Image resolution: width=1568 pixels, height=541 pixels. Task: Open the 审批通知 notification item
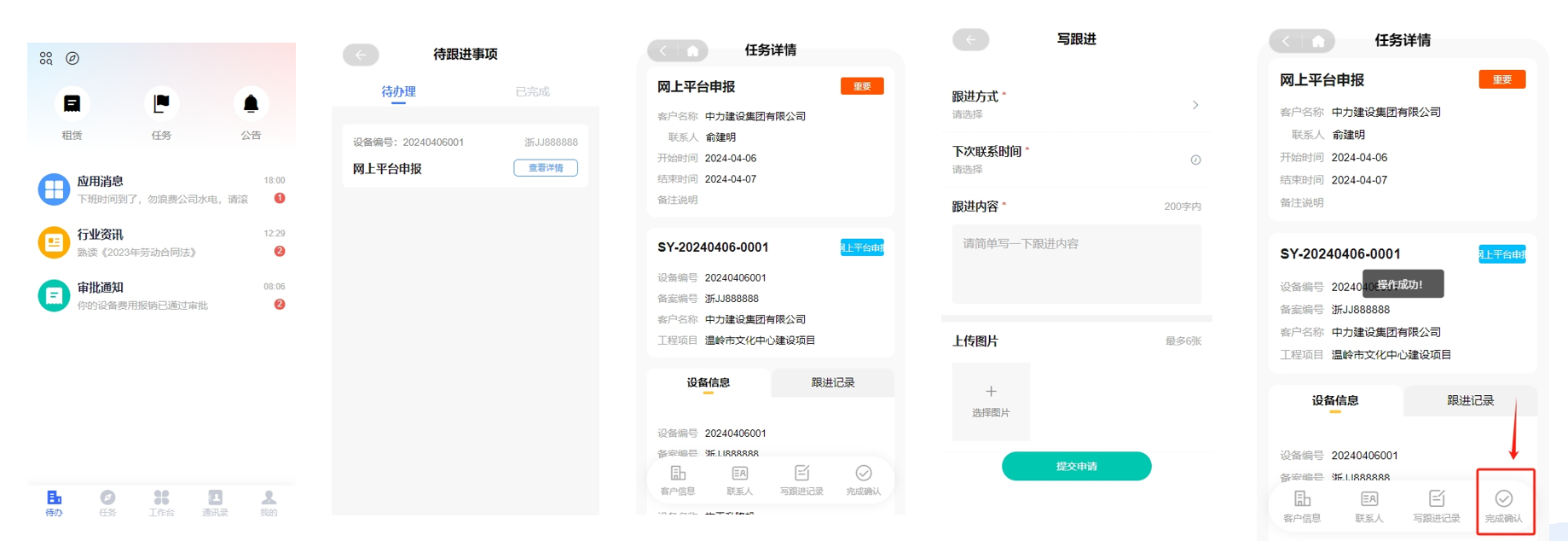pyautogui.click(x=161, y=296)
